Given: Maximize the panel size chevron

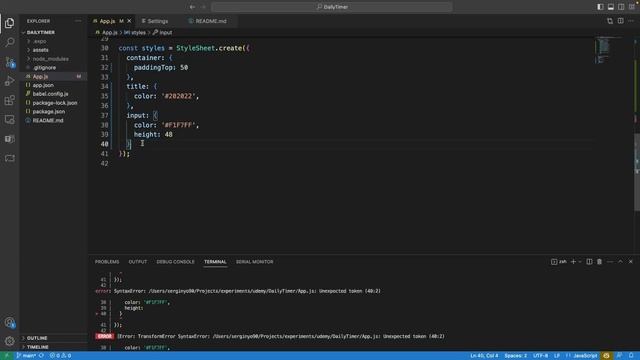Looking at the screenshot, I should (620, 262).
